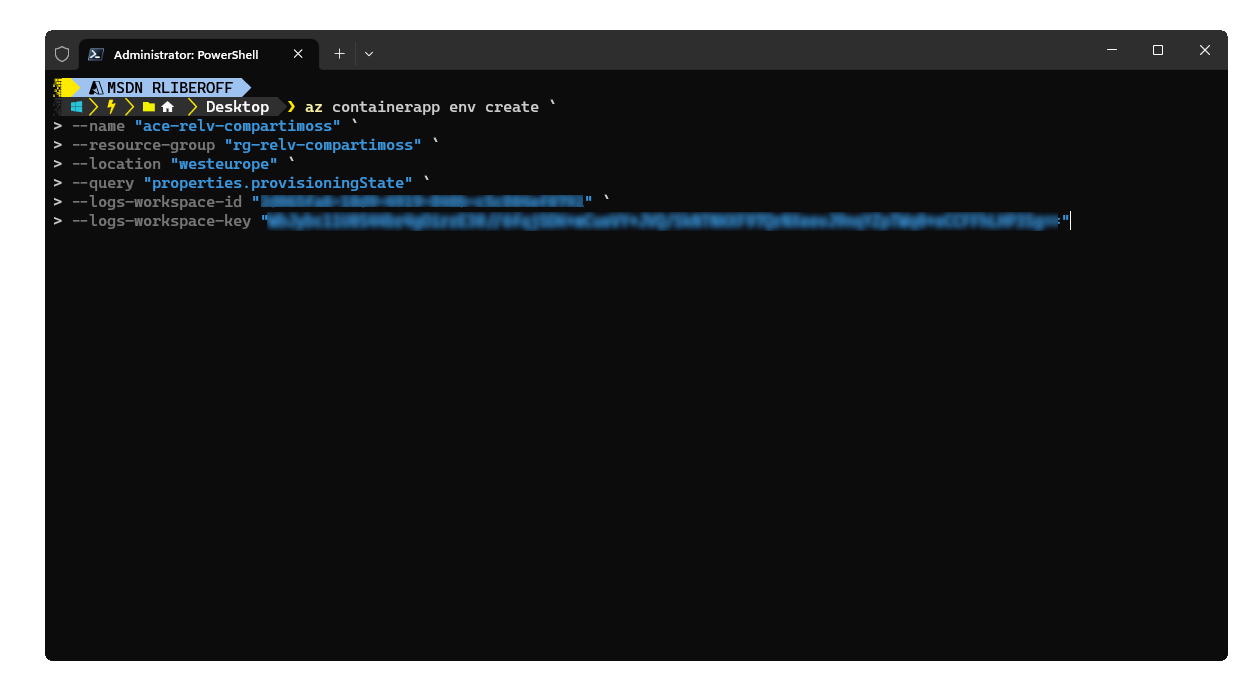This screenshot has width=1255, height=687.
Task: Click the Desktop path segment
Action: [237, 107]
